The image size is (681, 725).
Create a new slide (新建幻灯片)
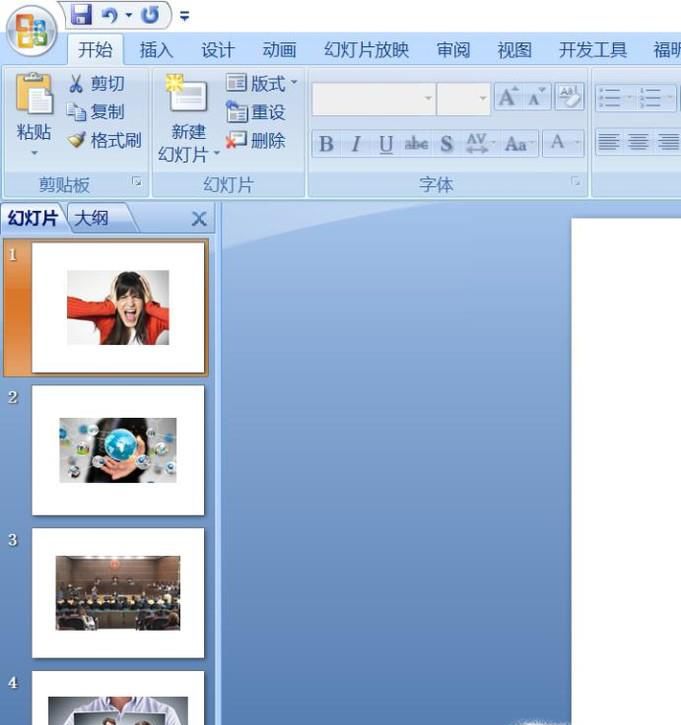[x=187, y=98]
